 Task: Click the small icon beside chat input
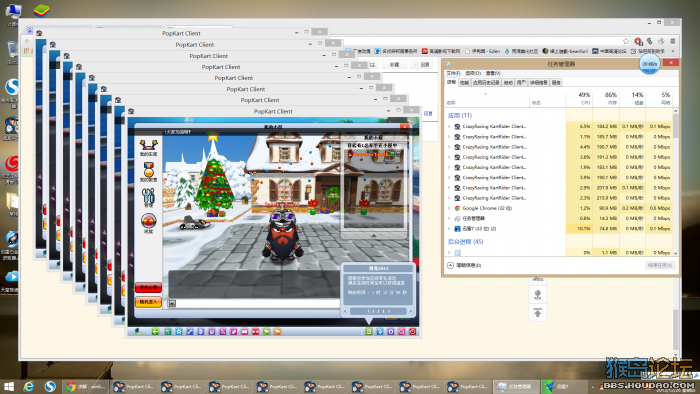[172, 303]
